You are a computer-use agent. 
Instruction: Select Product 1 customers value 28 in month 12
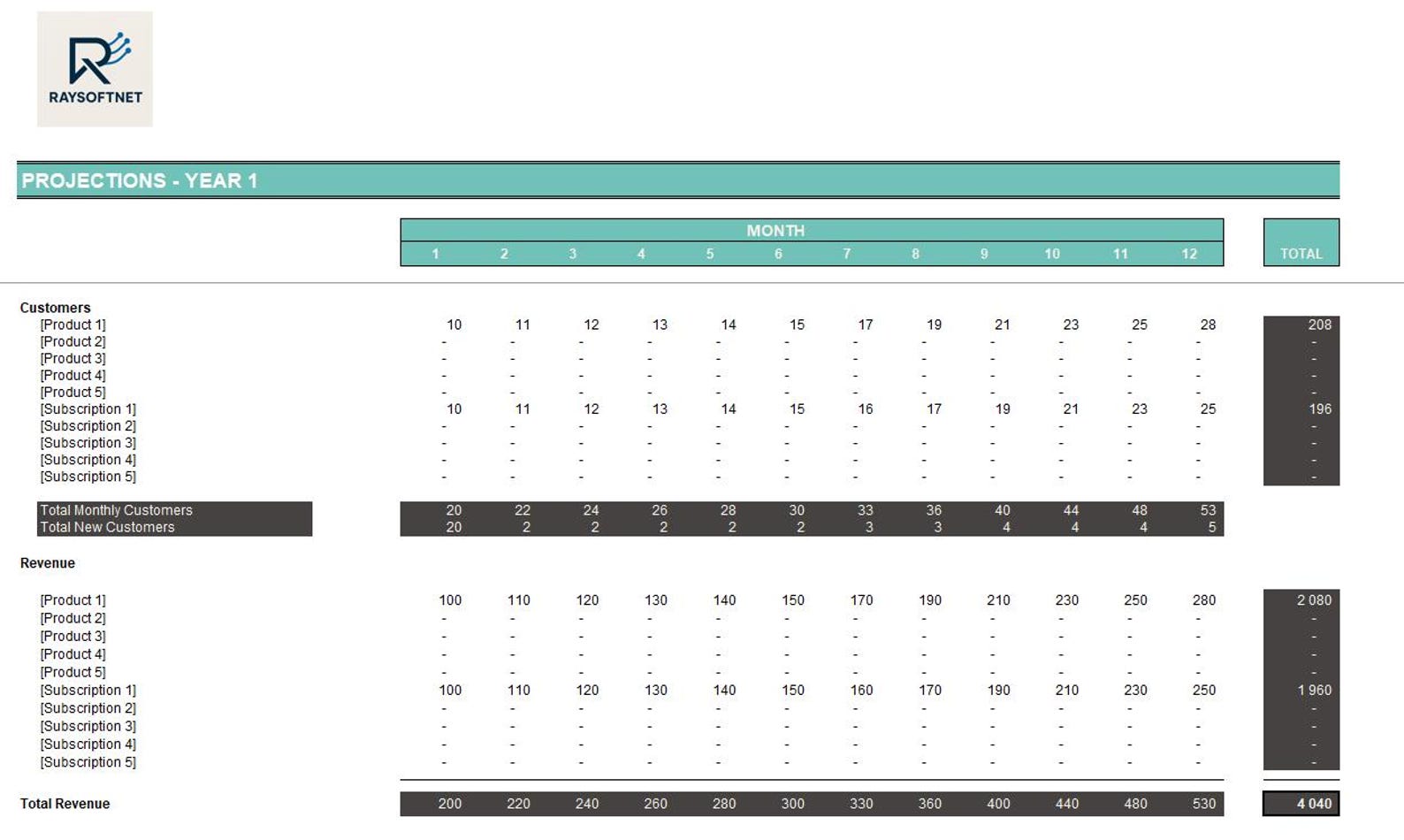pos(1208,325)
